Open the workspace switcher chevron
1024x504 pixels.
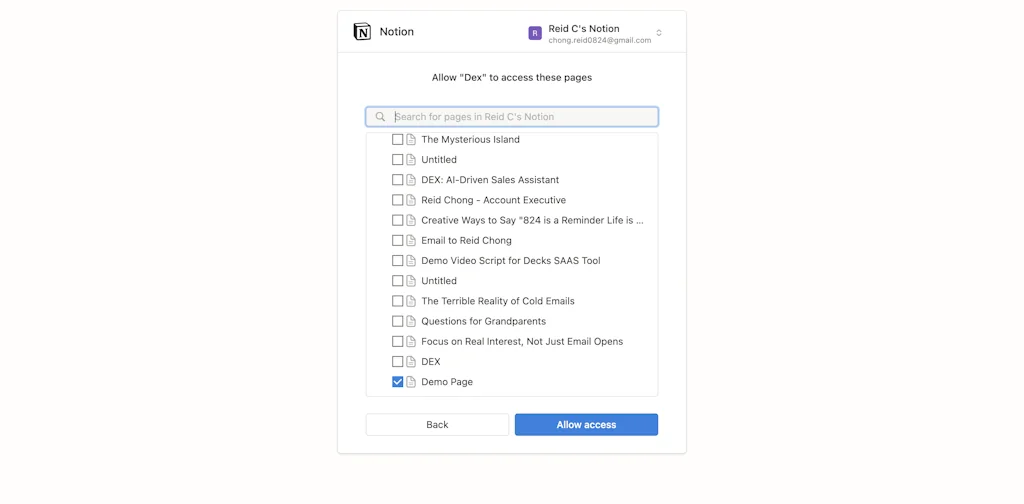pos(659,33)
